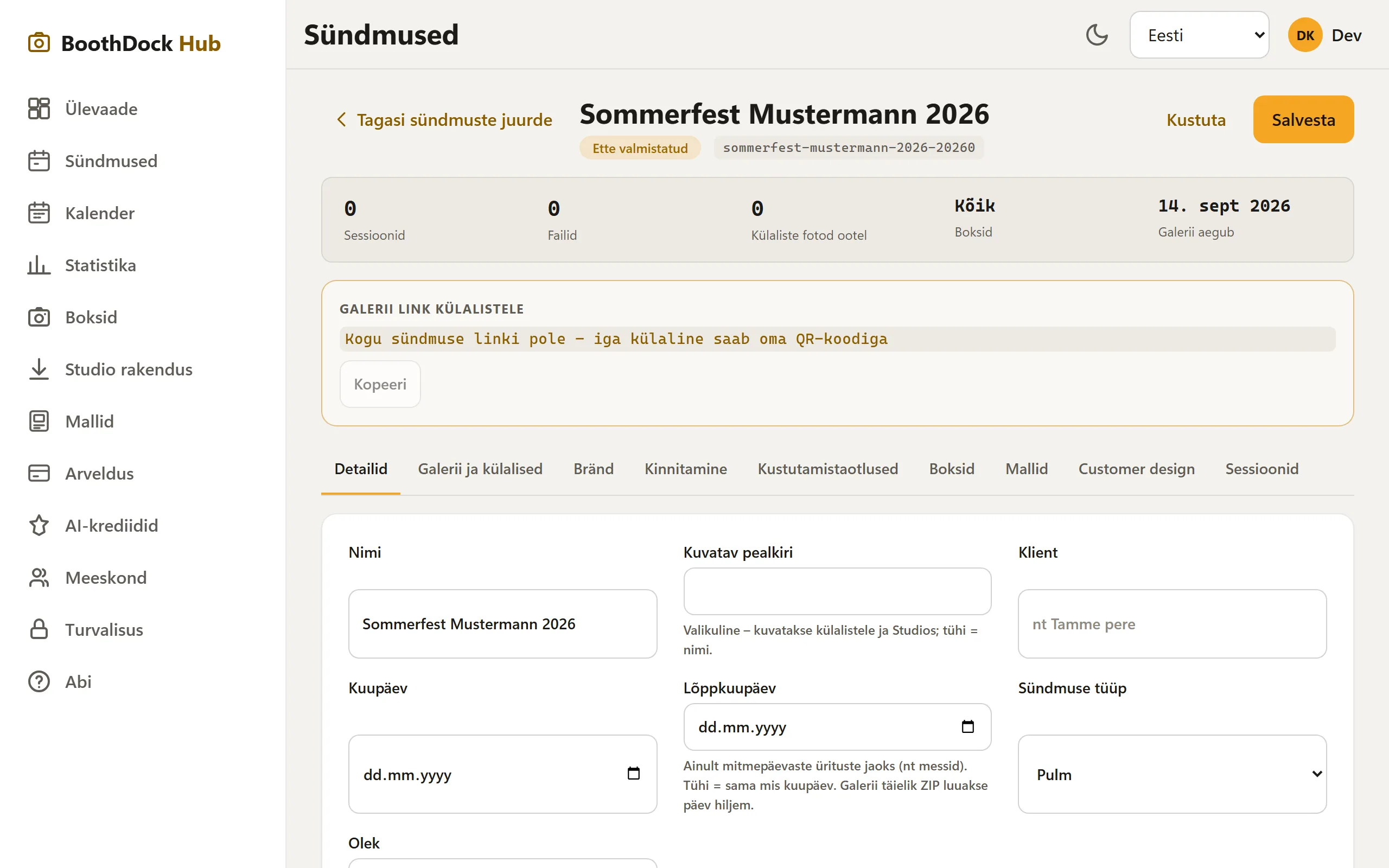
Task: Click the Ette valmistatud status badge
Action: [x=640, y=148]
